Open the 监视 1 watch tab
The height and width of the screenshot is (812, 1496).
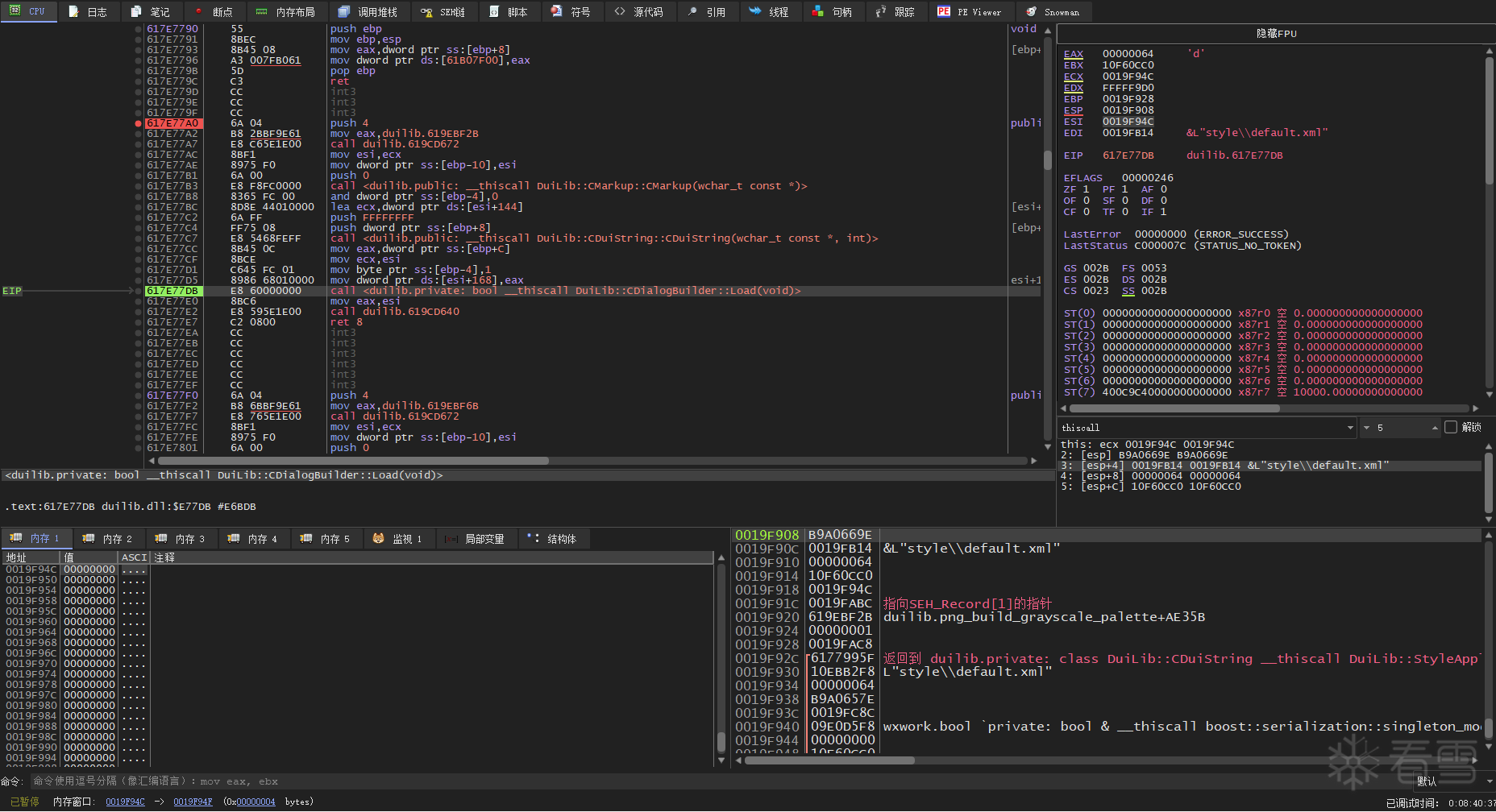tap(399, 538)
